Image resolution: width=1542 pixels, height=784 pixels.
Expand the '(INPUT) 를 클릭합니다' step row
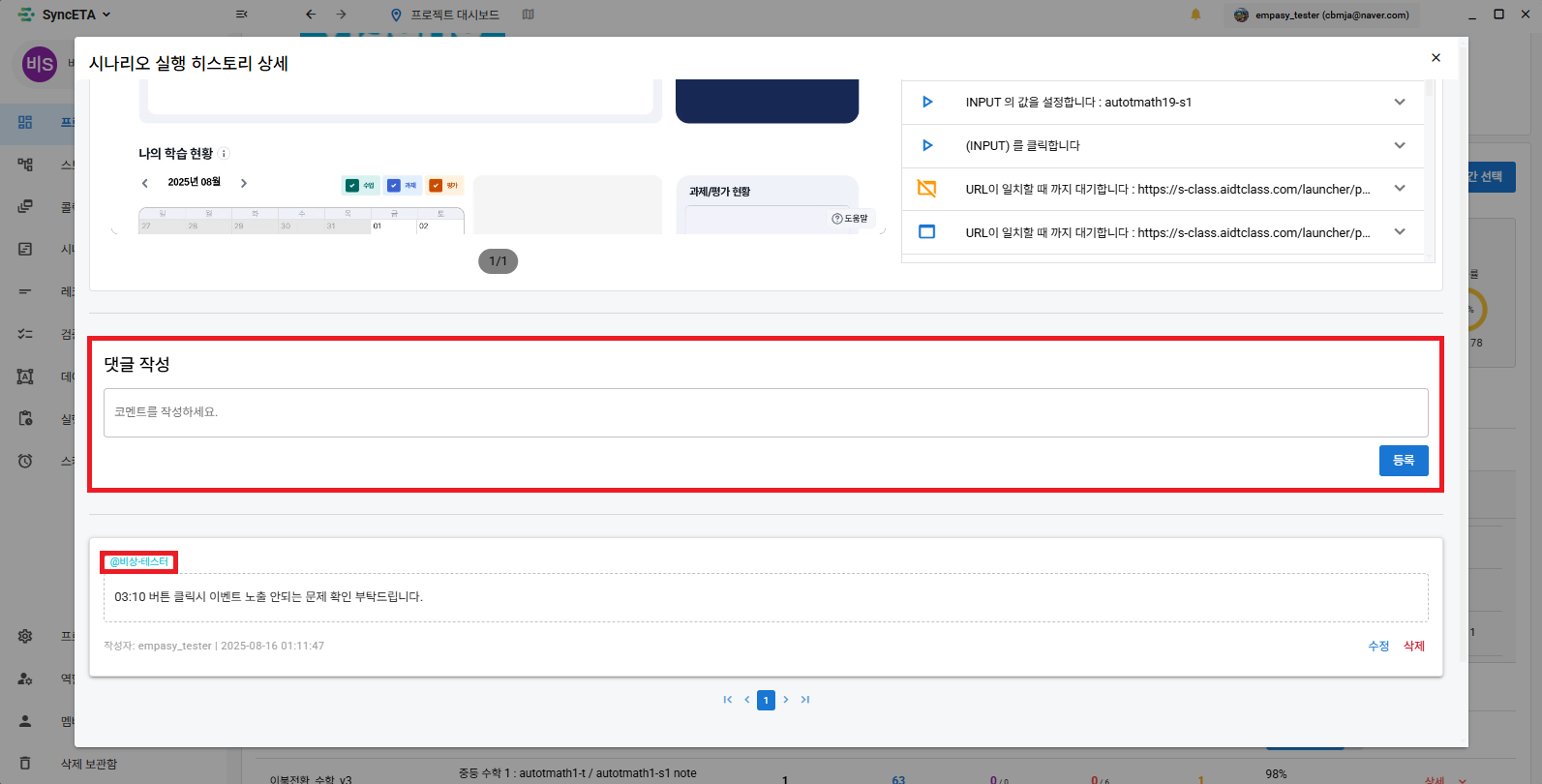(x=1399, y=145)
